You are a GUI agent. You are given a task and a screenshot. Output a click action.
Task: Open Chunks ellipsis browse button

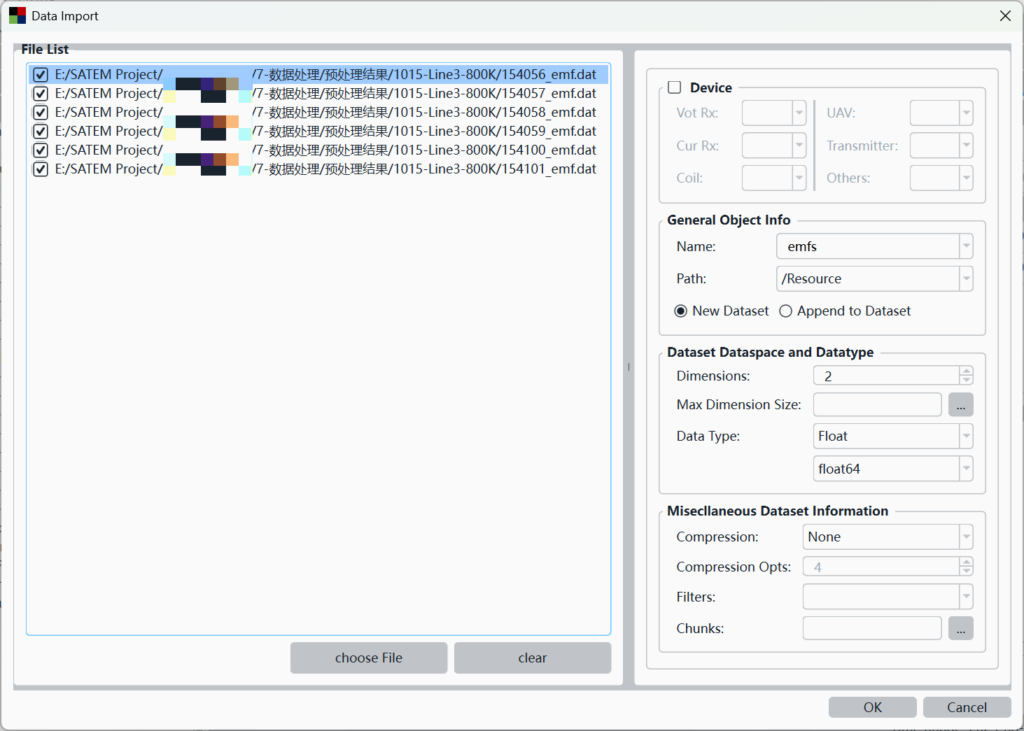[x=960, y=628]
